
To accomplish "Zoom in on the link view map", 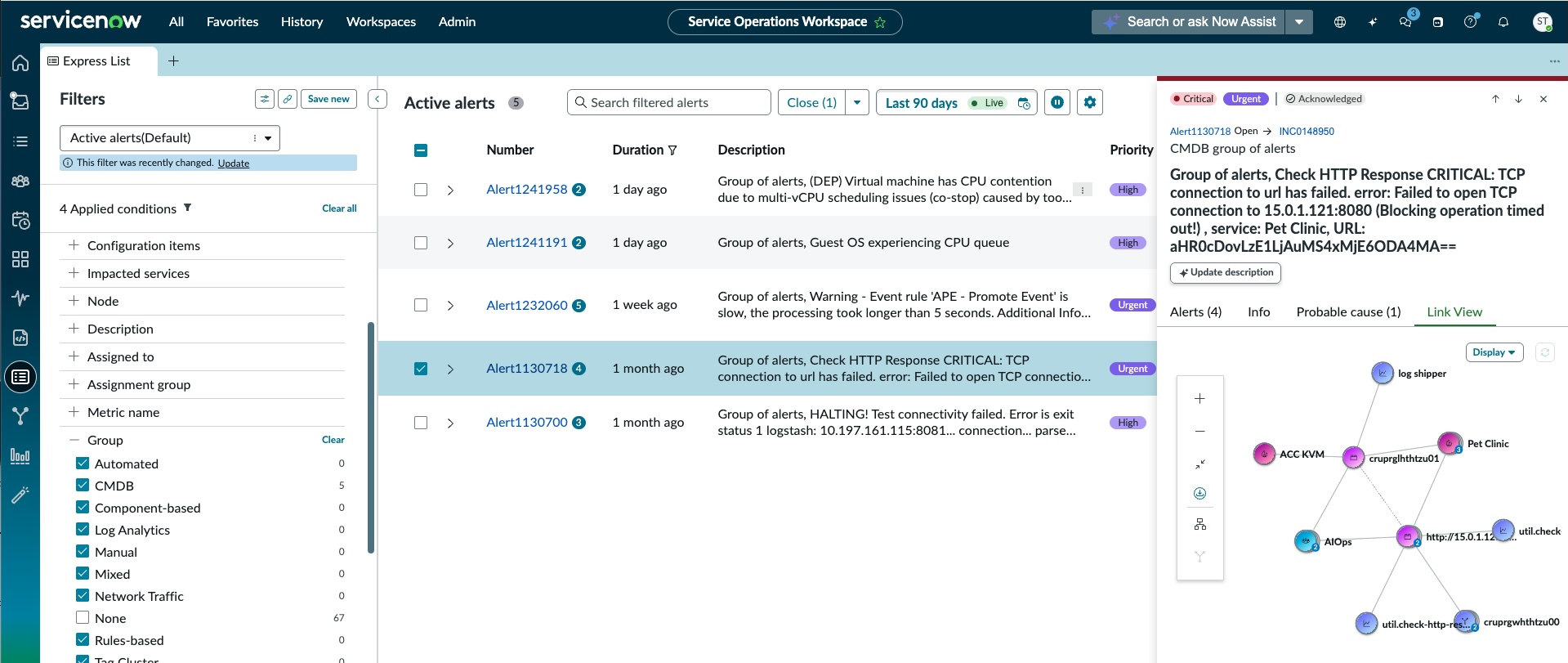I will (x=1199, y=399).
